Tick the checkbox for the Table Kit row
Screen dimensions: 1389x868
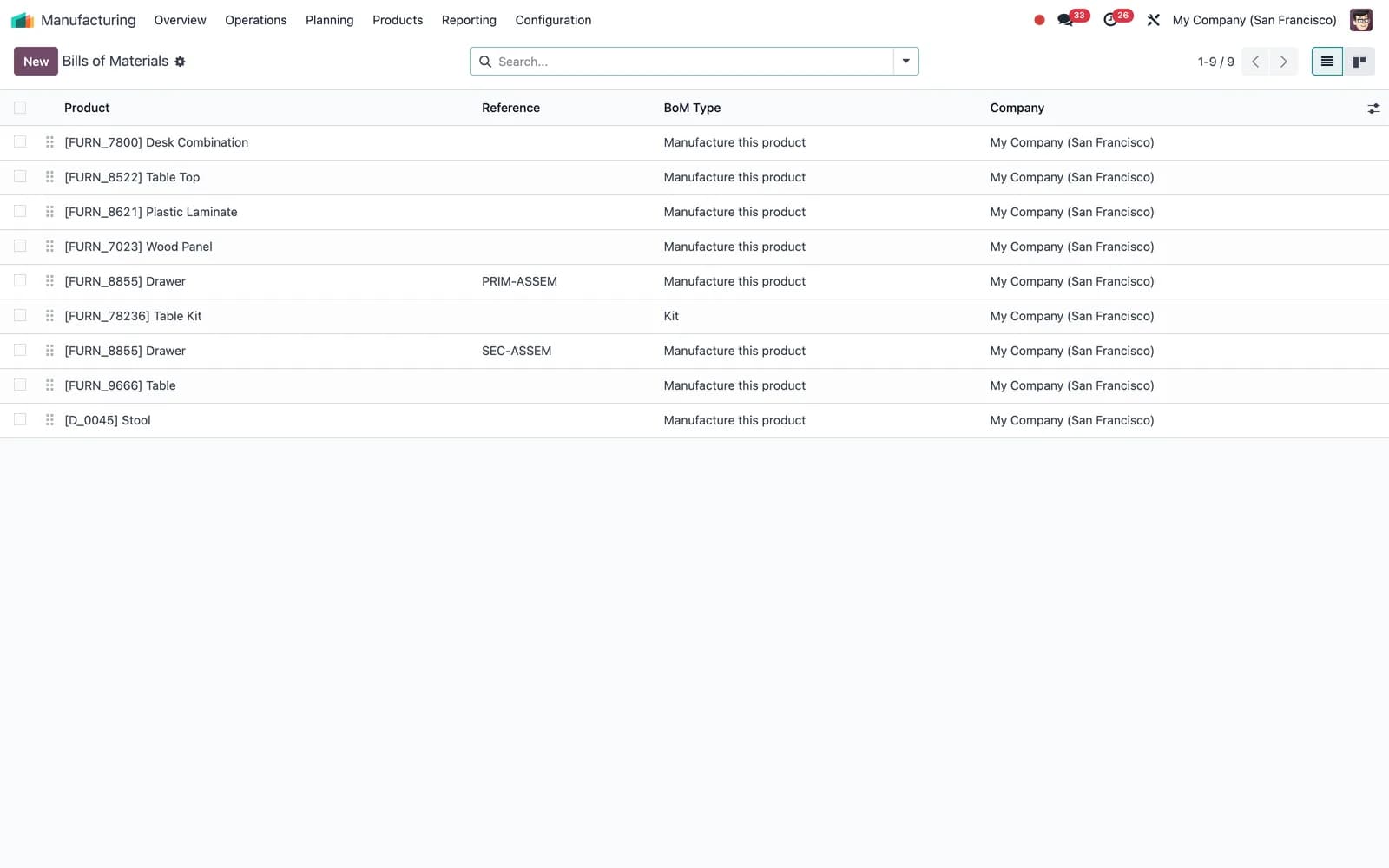pyautogui.click(x=20, y=316)
